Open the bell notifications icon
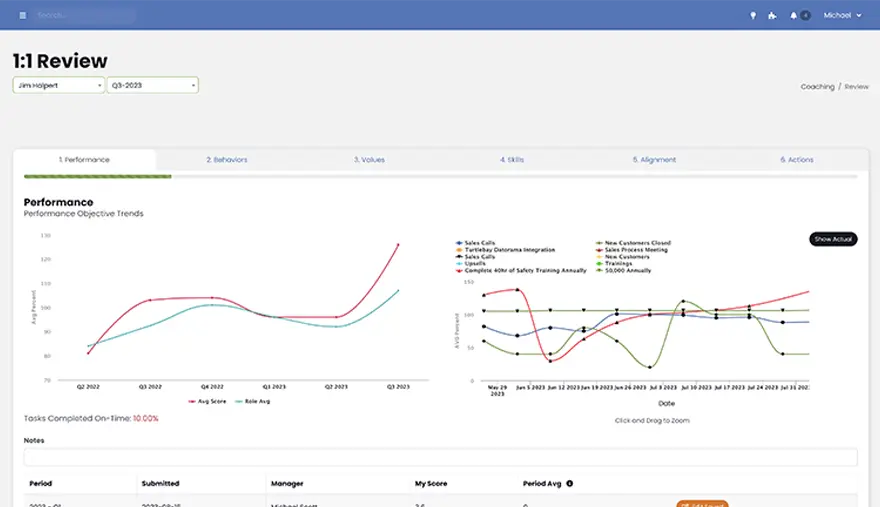Viewport: 880px width, 507px height. pos(794,16)
